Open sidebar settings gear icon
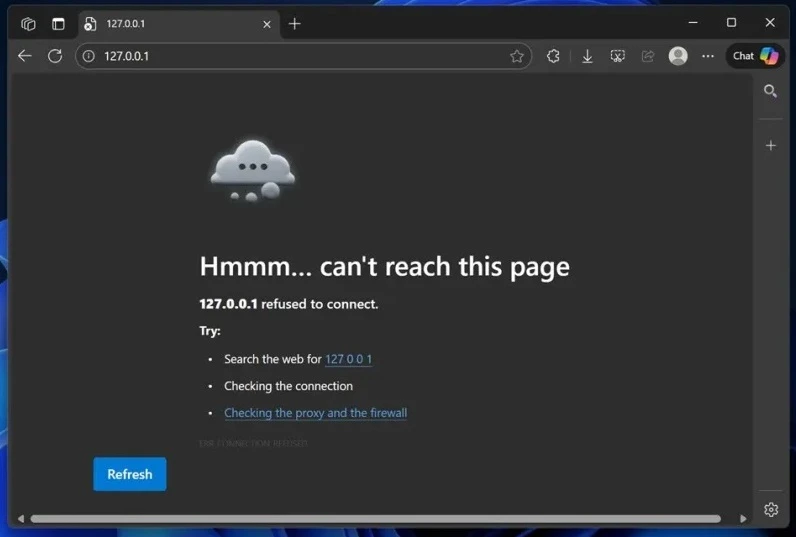Image resolution: width=796 pixels, height=537 pixels. coord(771,509)
